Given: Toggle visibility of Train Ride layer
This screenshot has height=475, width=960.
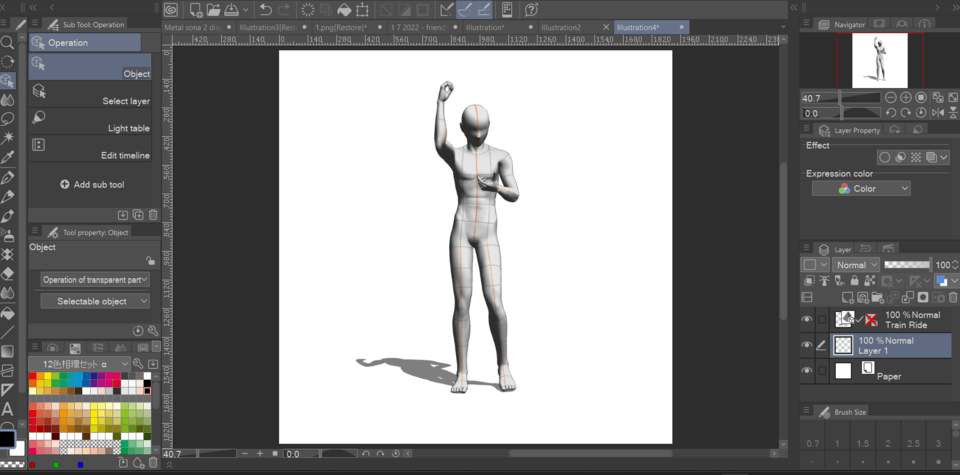Looking at the screenshot, I should click(807, 320).
